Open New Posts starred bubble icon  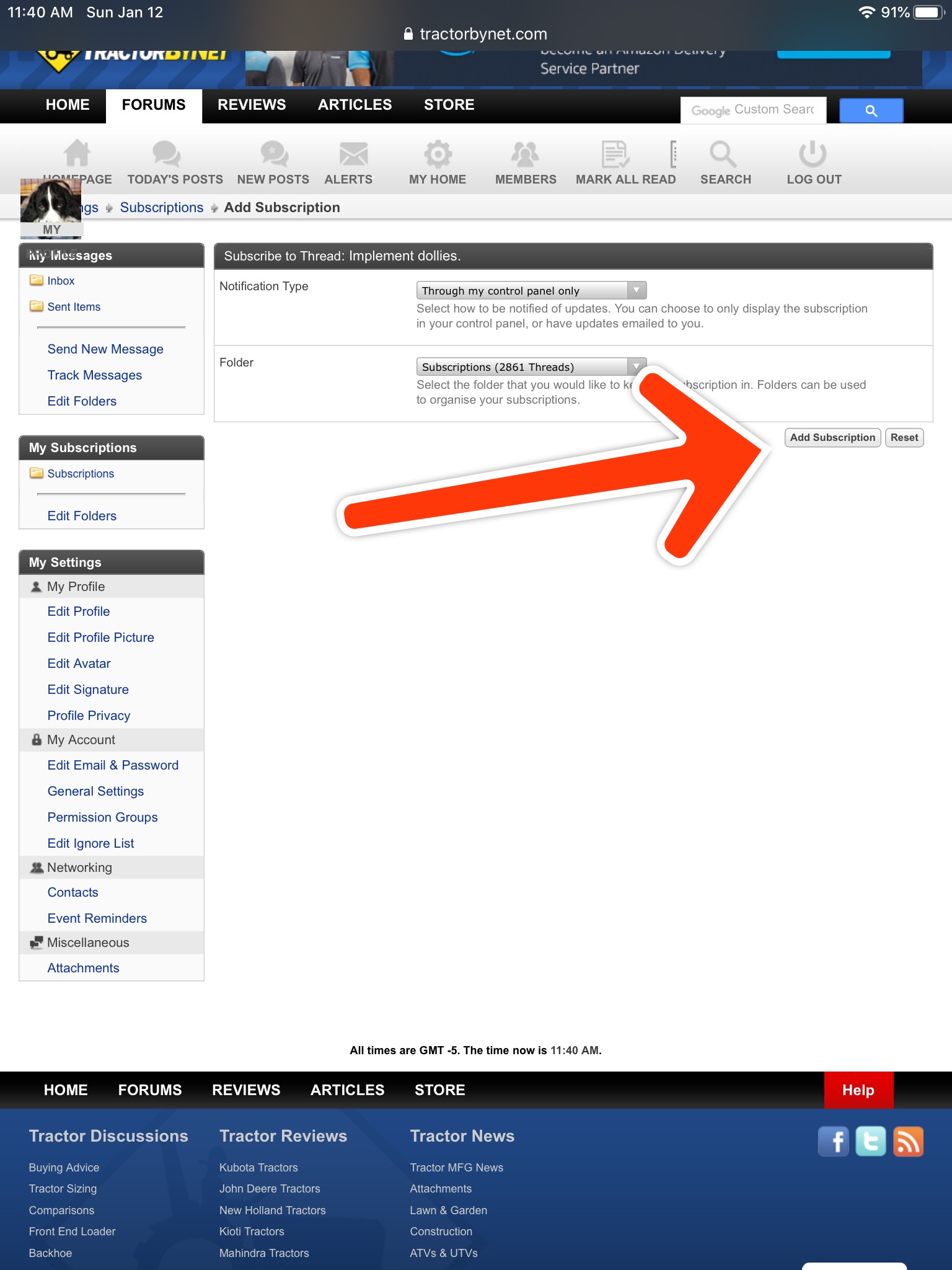274,154
